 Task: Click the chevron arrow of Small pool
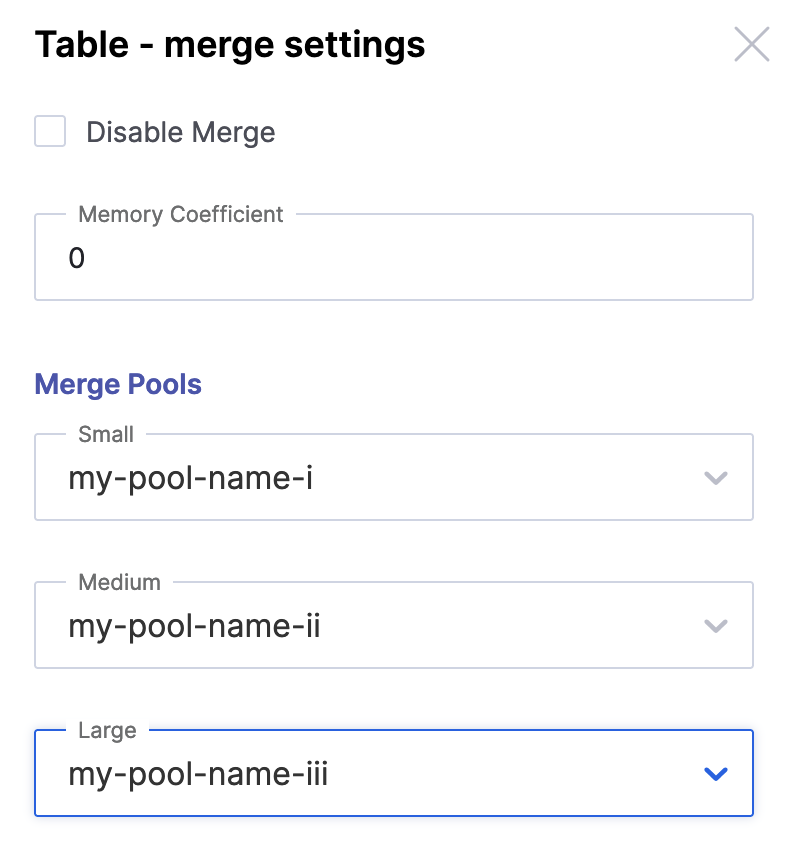tap(714, 478)
